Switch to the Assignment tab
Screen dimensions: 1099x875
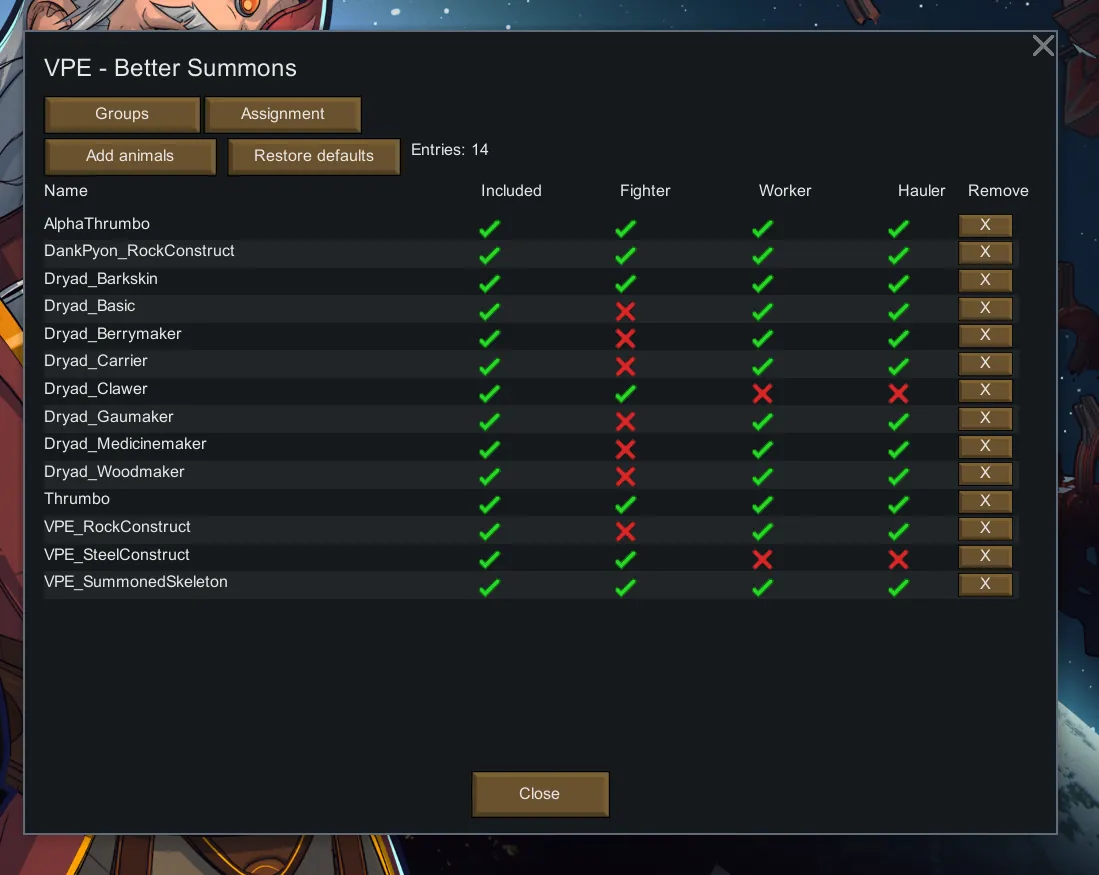[282, 114]
